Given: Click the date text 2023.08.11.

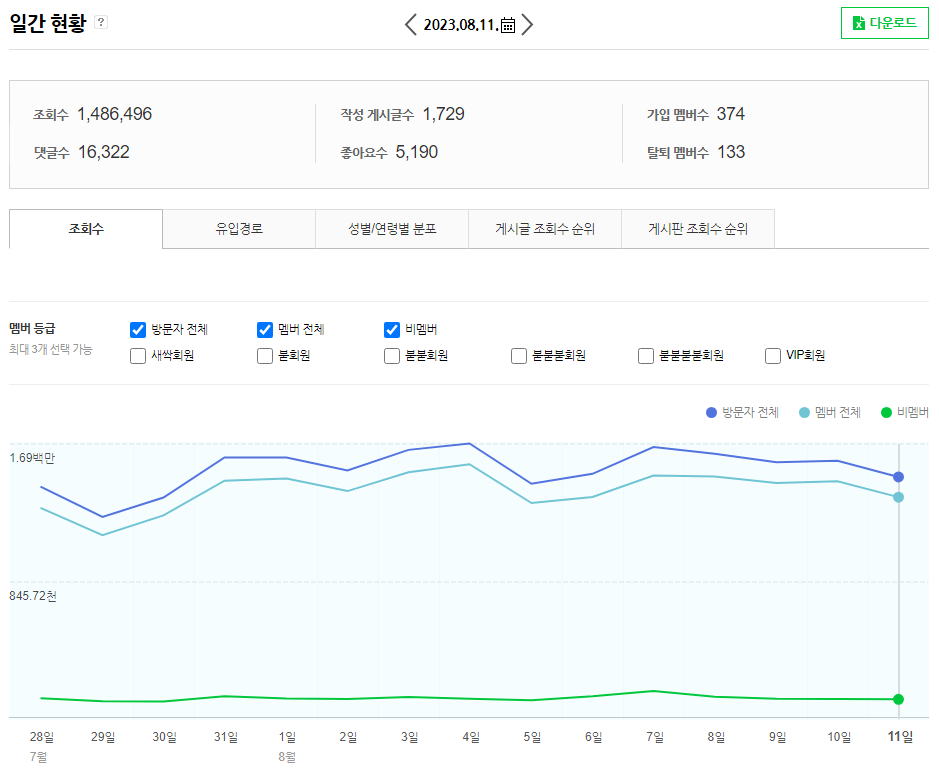Looking at the screenshot, I should tap(461, 25).
